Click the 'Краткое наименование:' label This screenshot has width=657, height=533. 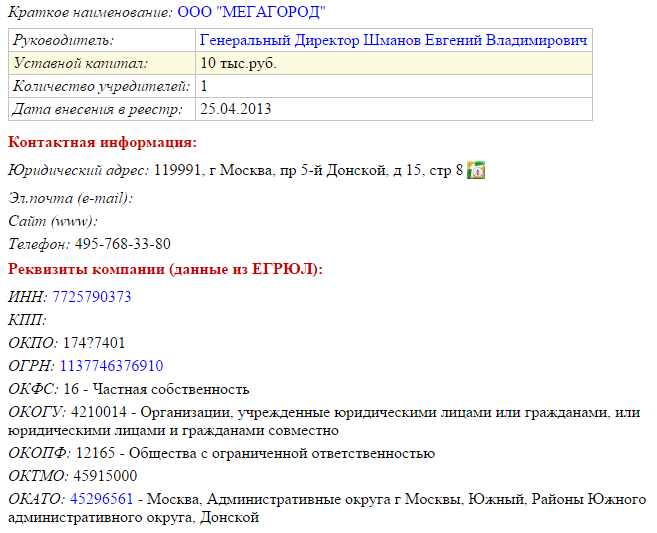(91, 12)
